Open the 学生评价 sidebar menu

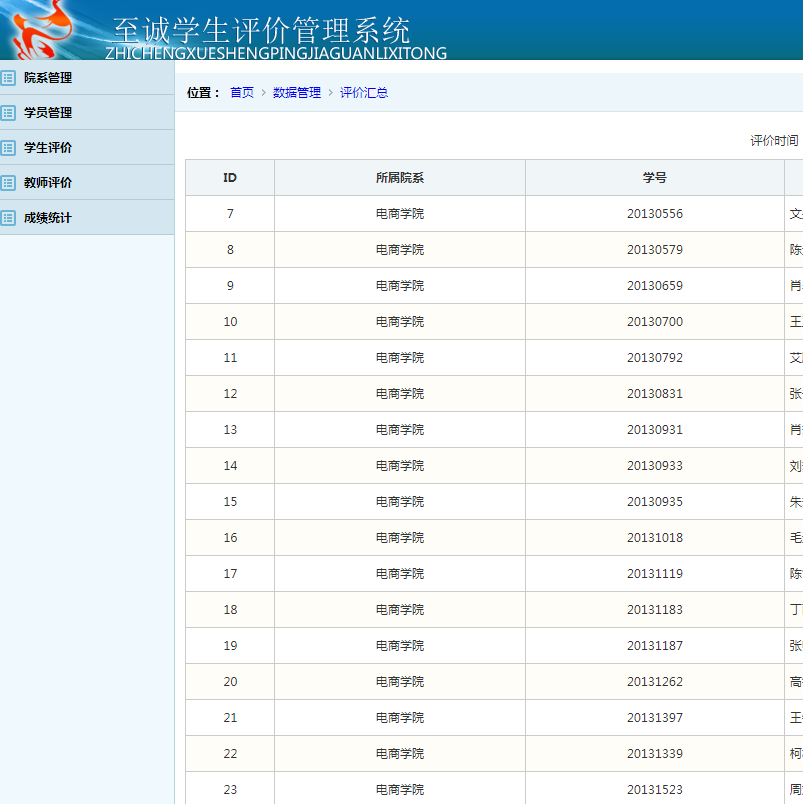pos(87,148)
